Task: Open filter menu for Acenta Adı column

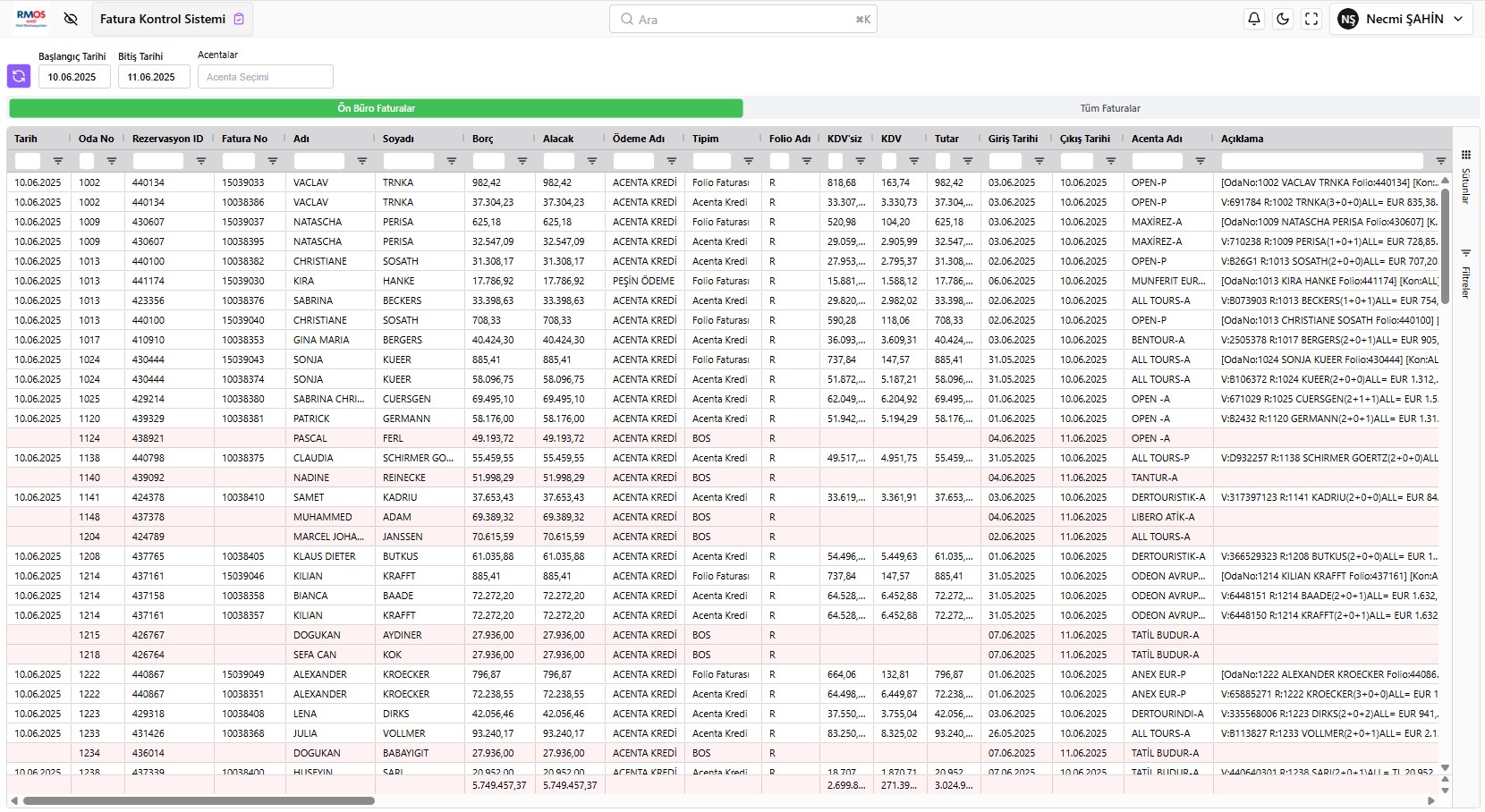Action: coord(1201,161)
